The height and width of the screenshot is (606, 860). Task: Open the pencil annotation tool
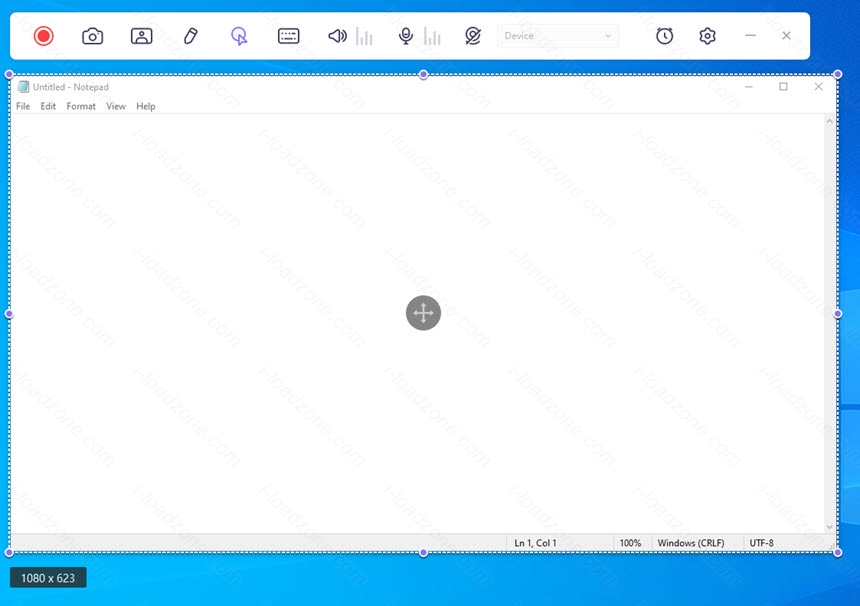click(190, 36)
